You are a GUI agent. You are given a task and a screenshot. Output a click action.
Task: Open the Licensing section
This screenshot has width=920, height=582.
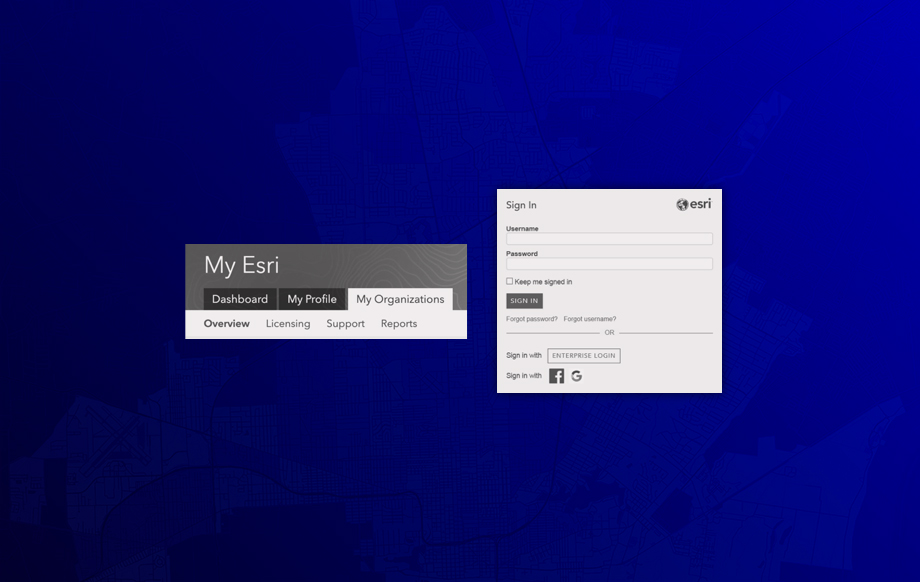point(288,324)
